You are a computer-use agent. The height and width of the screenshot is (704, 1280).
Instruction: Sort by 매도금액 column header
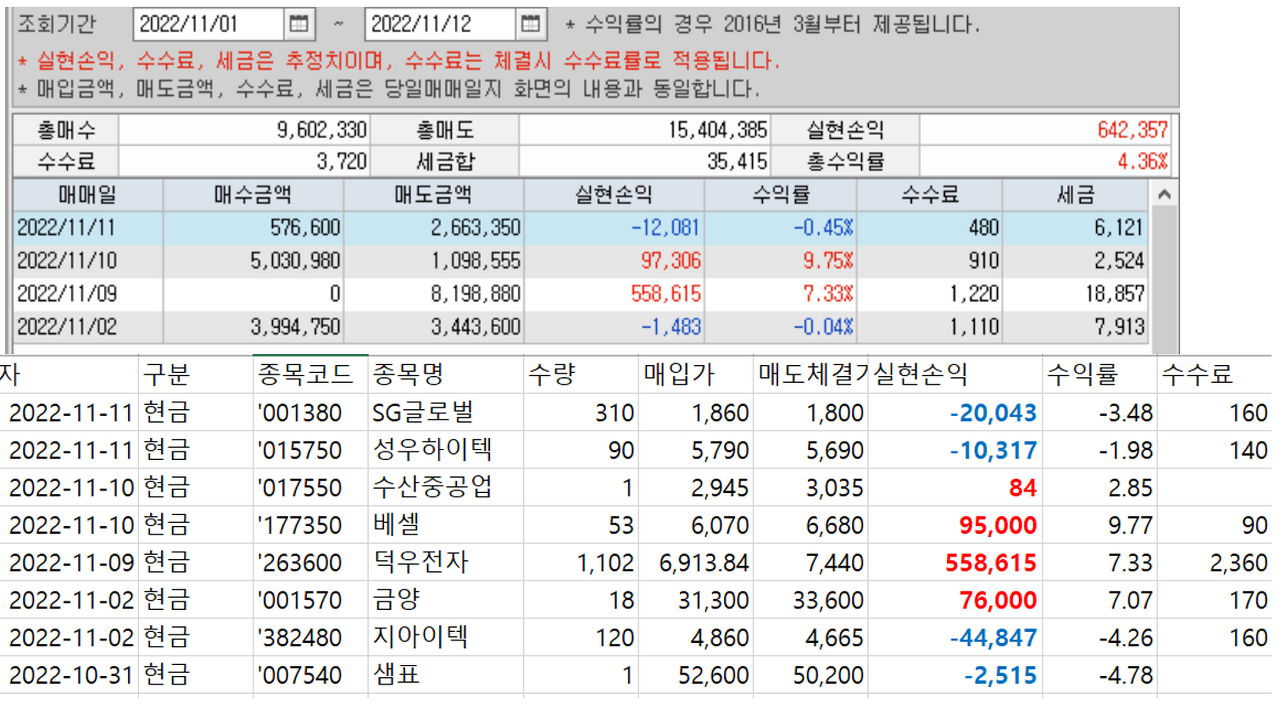[434, 194]
